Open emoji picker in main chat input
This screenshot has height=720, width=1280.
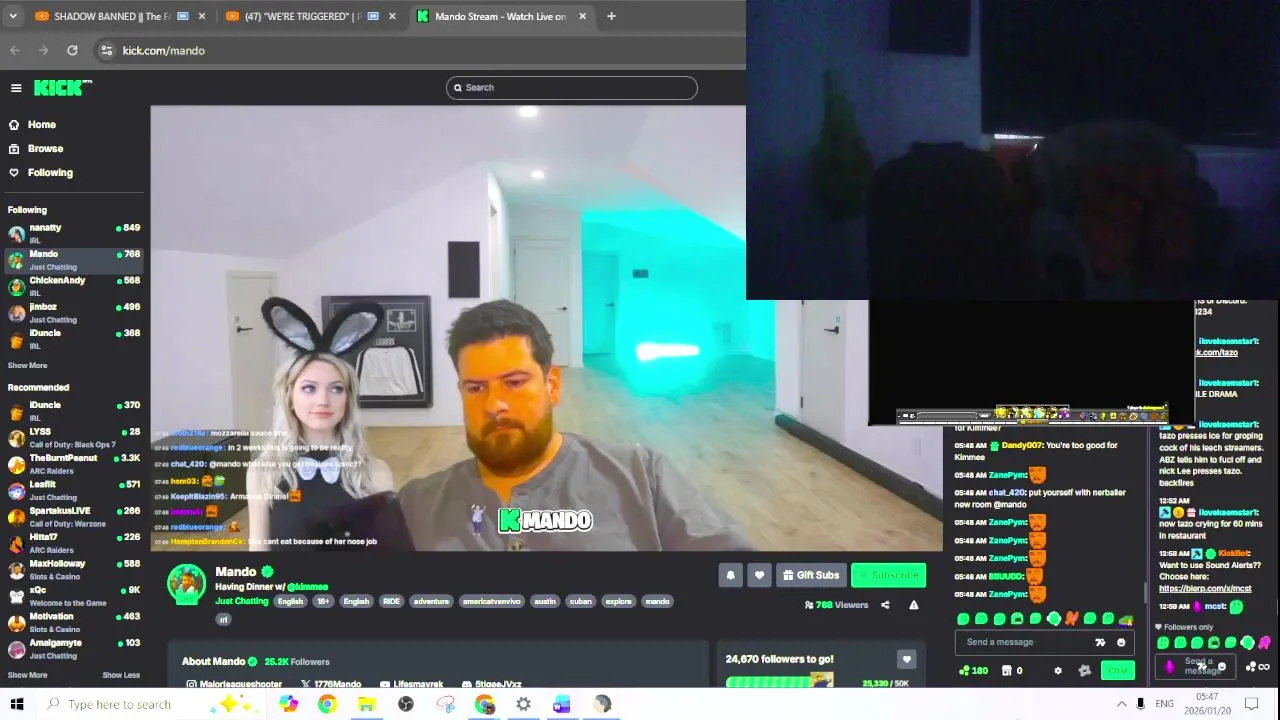[1121, 643]
